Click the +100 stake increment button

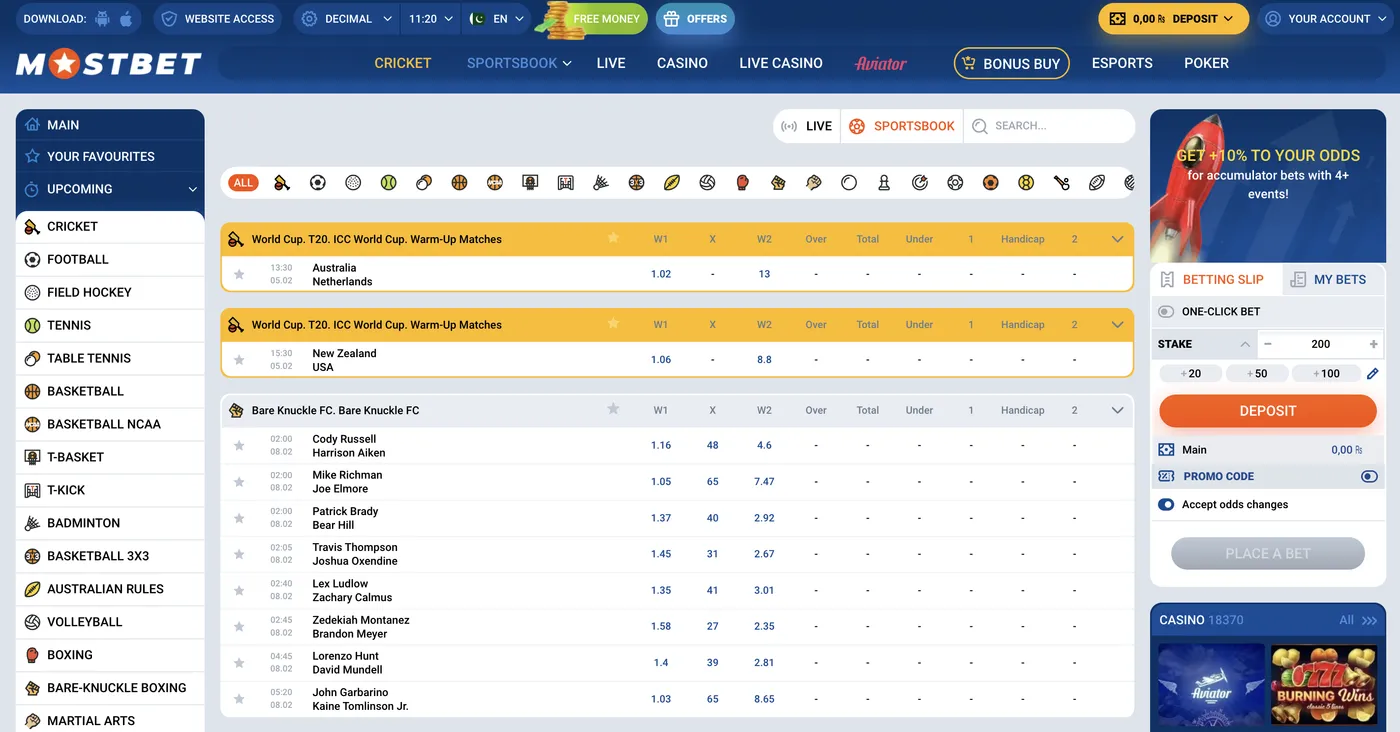tap(1326, 372)
